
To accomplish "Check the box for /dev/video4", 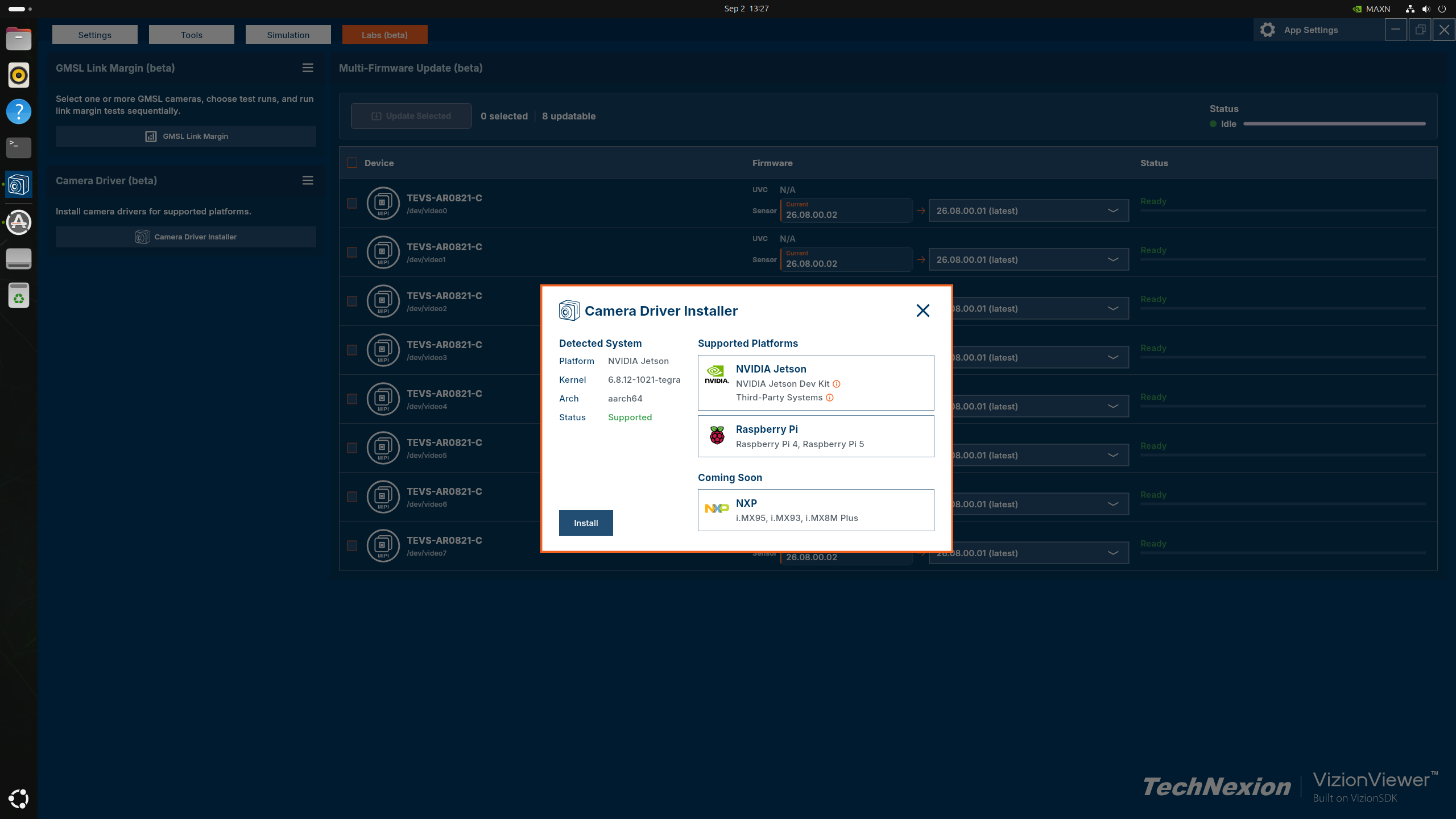I will [x=352, y=399].
